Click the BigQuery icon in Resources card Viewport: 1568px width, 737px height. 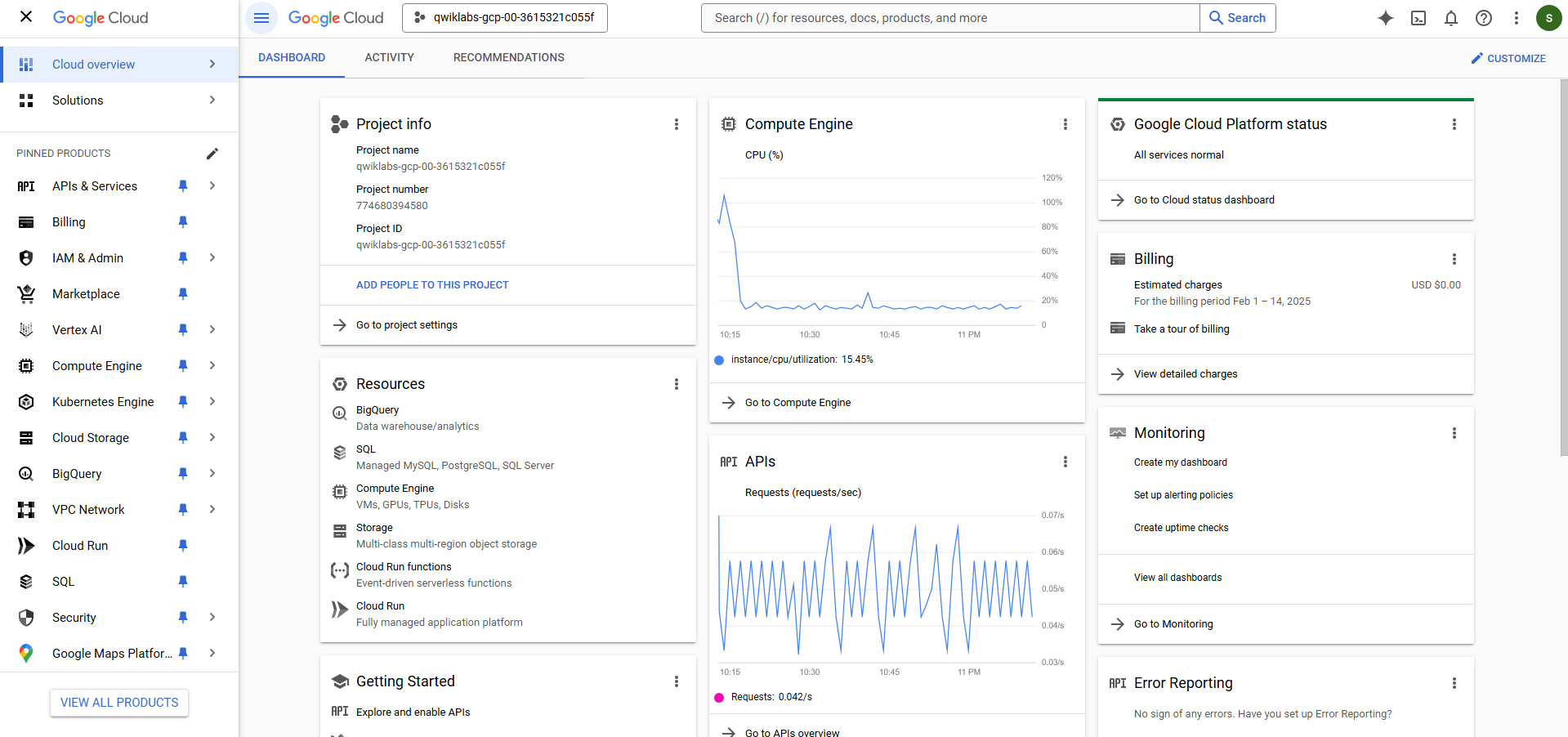340,413
